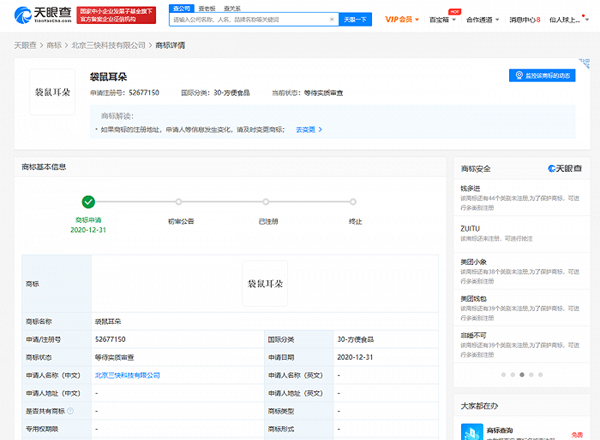600x440 pixels.
Task: Click the 商标查询 service icon
Action: click(x=472, y=432)
